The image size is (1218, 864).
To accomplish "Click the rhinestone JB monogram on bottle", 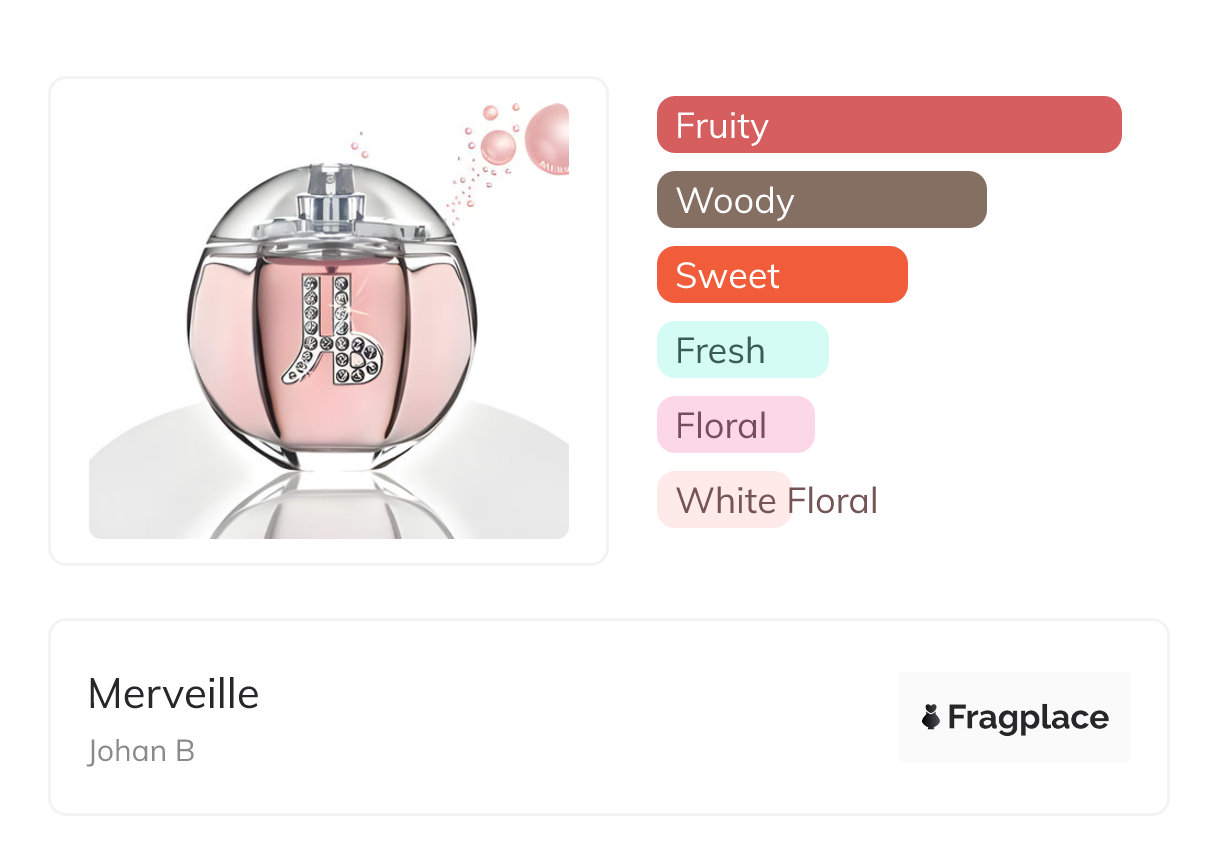I will (x=331, y=331).
